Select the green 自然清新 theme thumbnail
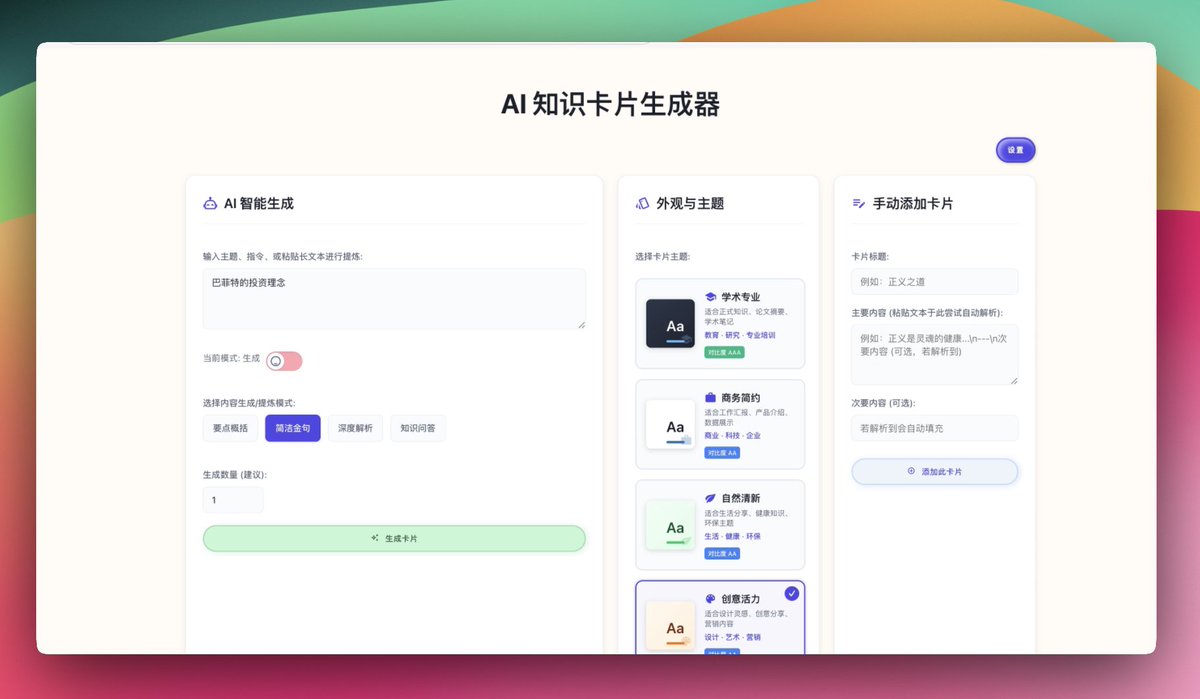The height and width of the screenshot is (699, 1200). coord(670,525)
